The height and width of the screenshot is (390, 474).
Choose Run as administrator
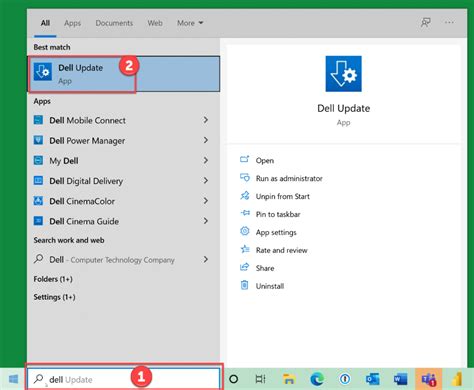click(x=289, y=178)
